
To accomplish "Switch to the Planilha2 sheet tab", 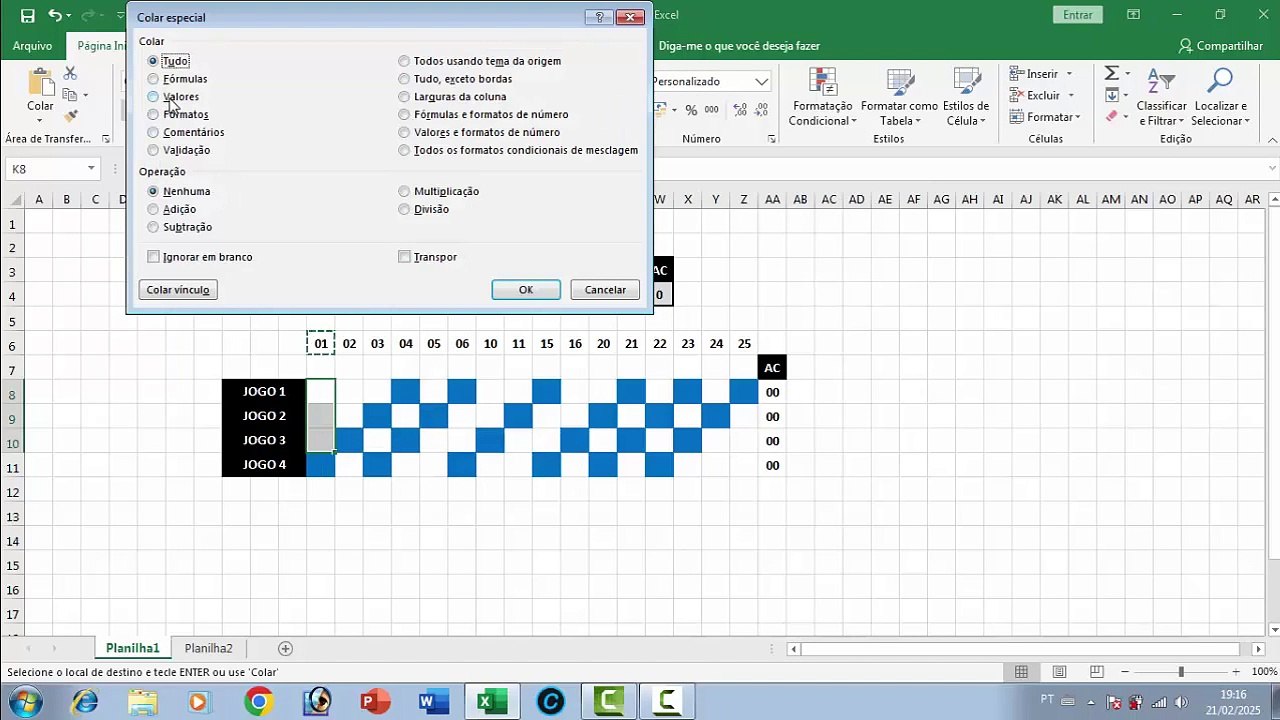I will point(208,648).
